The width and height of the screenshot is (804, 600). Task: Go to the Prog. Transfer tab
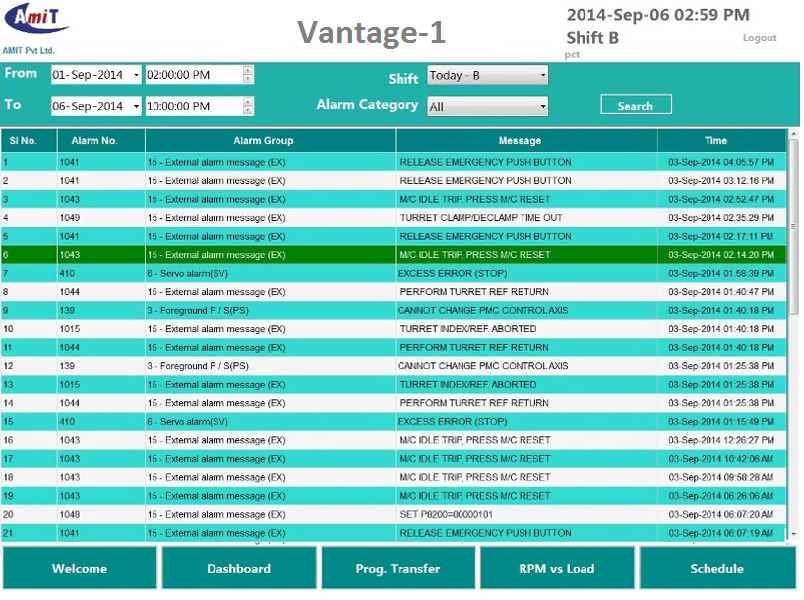(x=398, y=568)
